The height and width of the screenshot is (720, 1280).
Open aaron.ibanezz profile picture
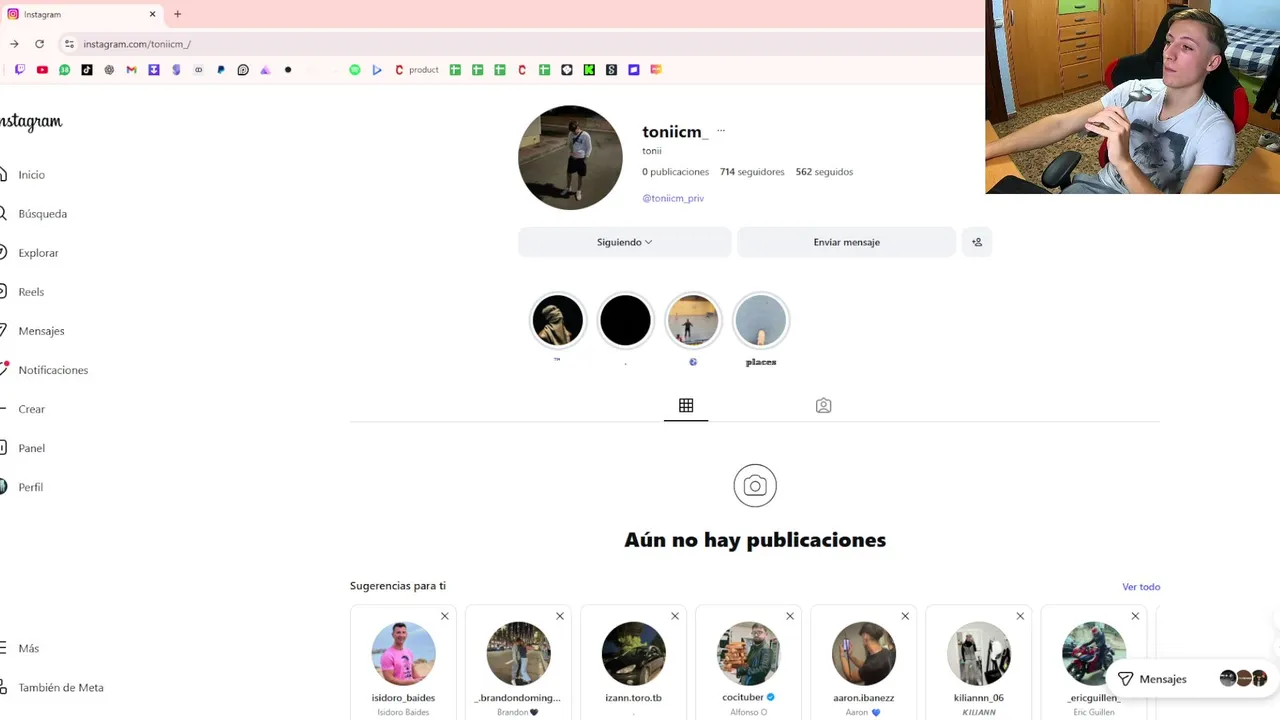tap(863, 653)
